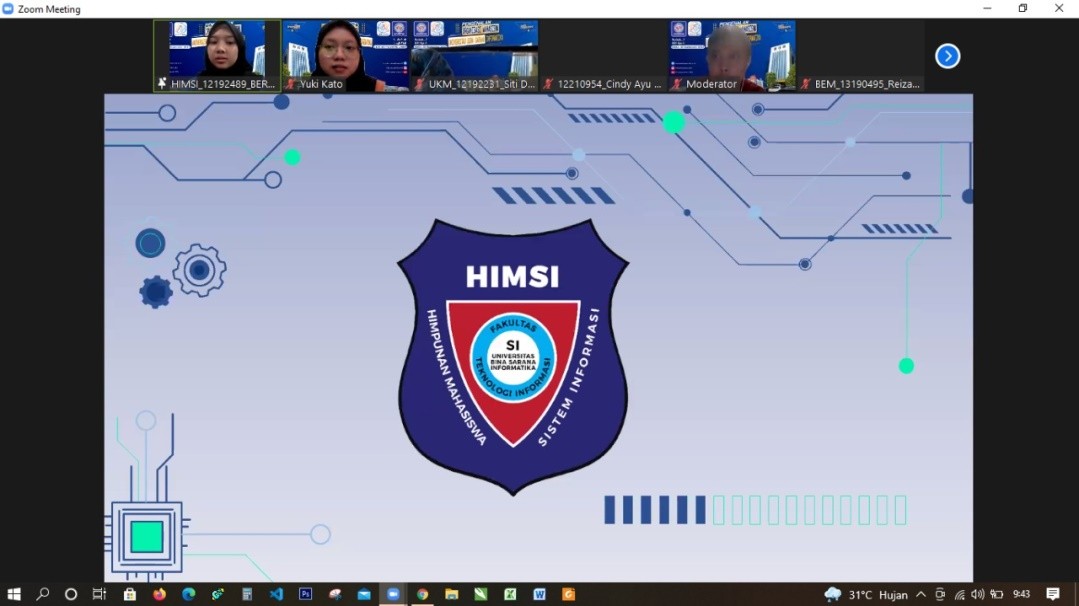
Task: Check battery status in the system tray
Action: 996,594
